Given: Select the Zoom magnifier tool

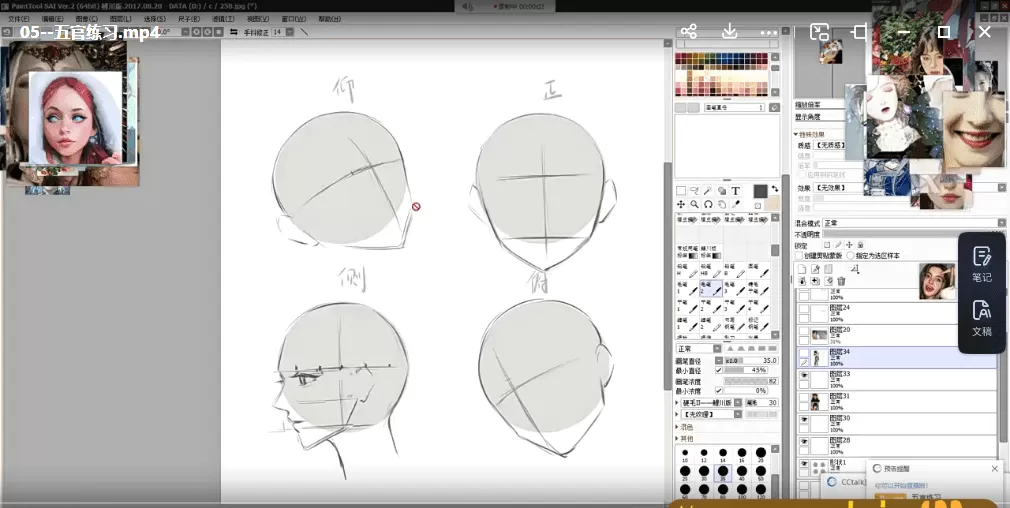Looking at the screenshot, I should pyautogui.click(x=694, y=205).
